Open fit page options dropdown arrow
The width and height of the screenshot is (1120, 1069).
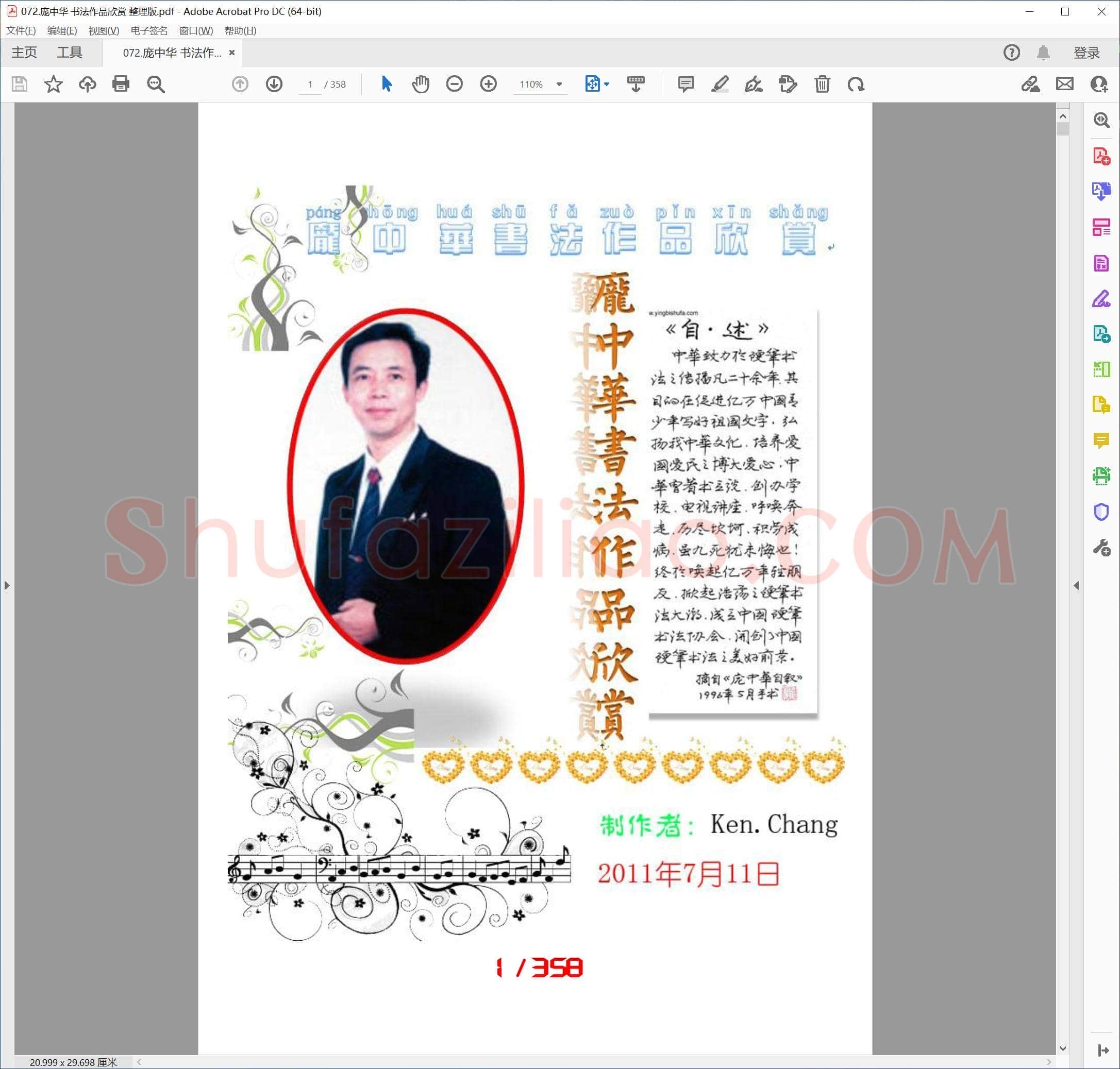pyautogui.click(x=607, y=84)
